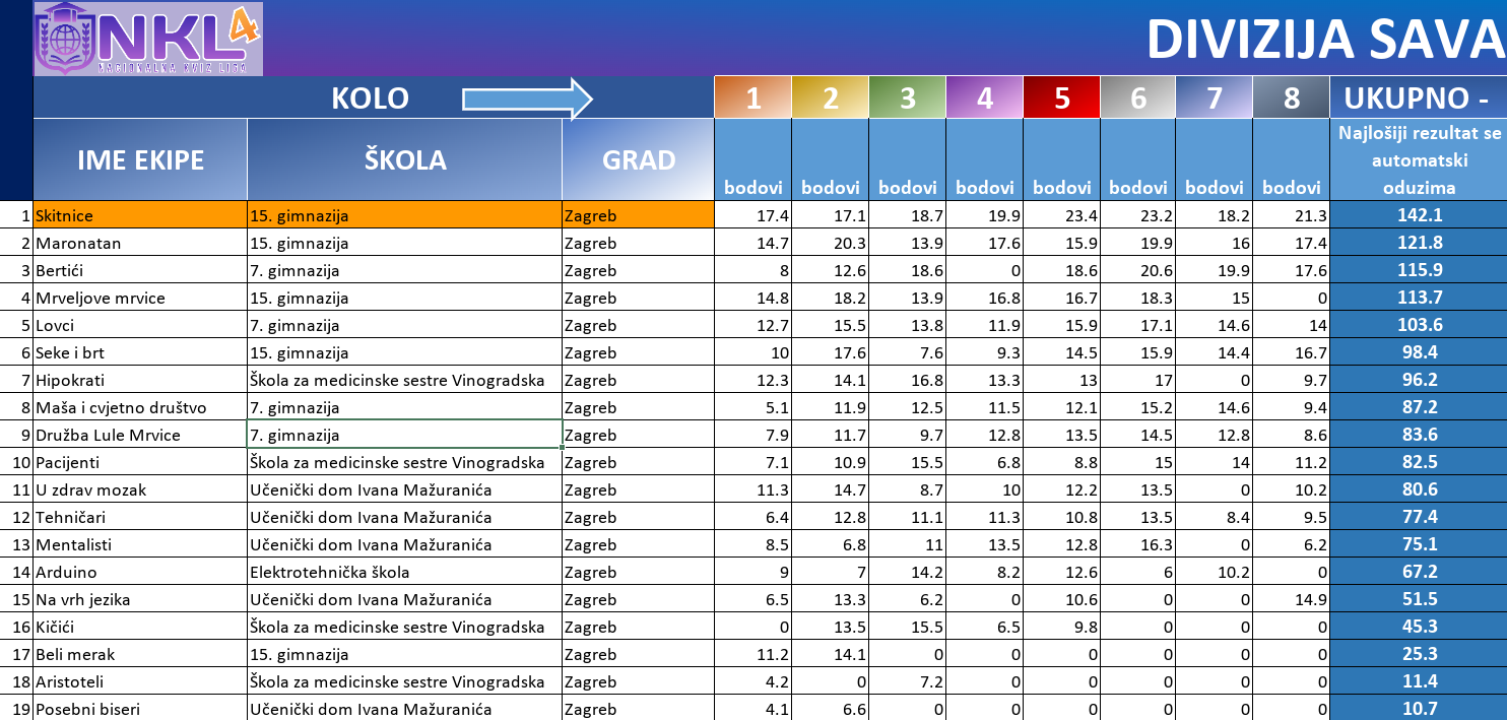The image size is (1507, 720).
Task: Click the school cell for Družba Lule Mrvice
Action: tap(404, 435)
